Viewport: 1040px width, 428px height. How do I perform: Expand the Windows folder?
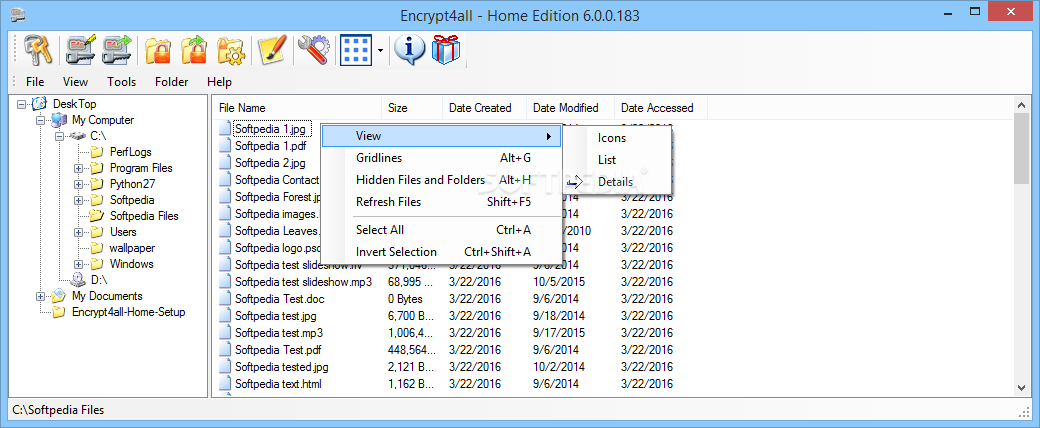(x=78, y=264)
